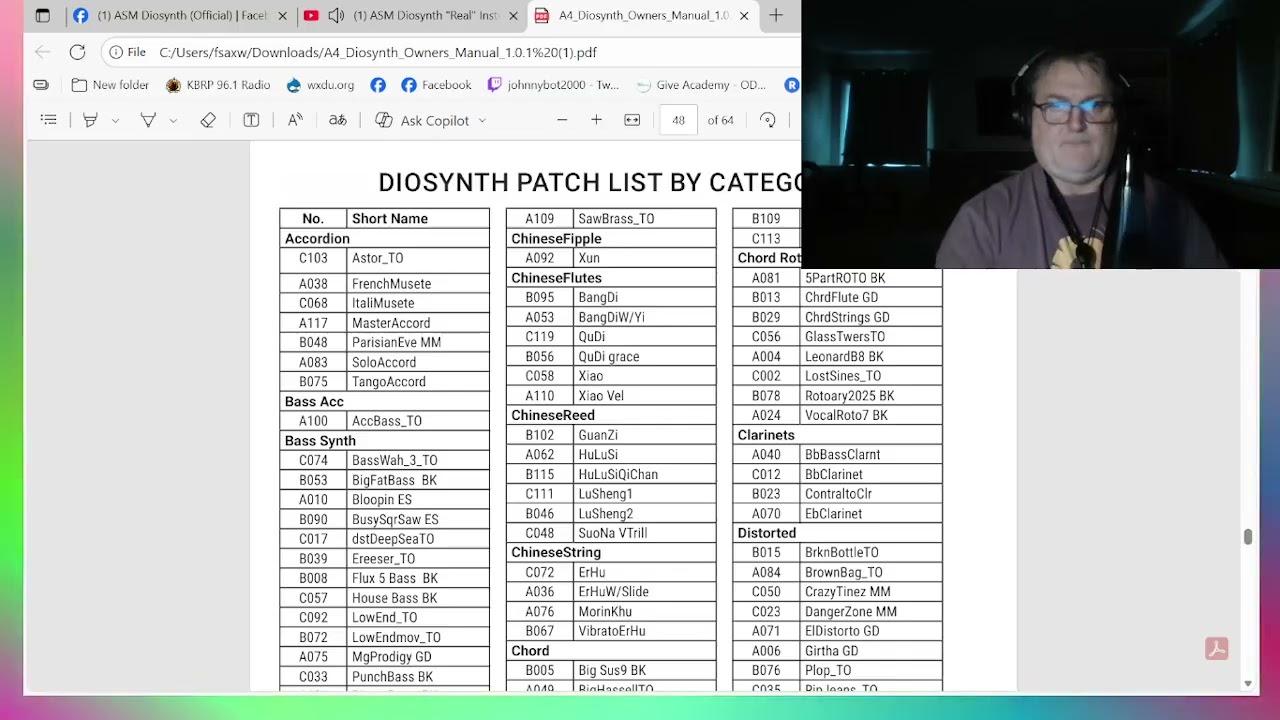Click 'TangoAccord' in the table
Screen dimensions: 1280x720
(389, 382)
